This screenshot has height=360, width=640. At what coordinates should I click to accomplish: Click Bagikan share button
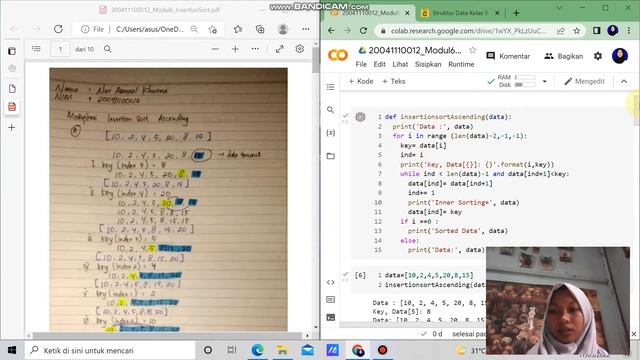[x=564, y=56]
